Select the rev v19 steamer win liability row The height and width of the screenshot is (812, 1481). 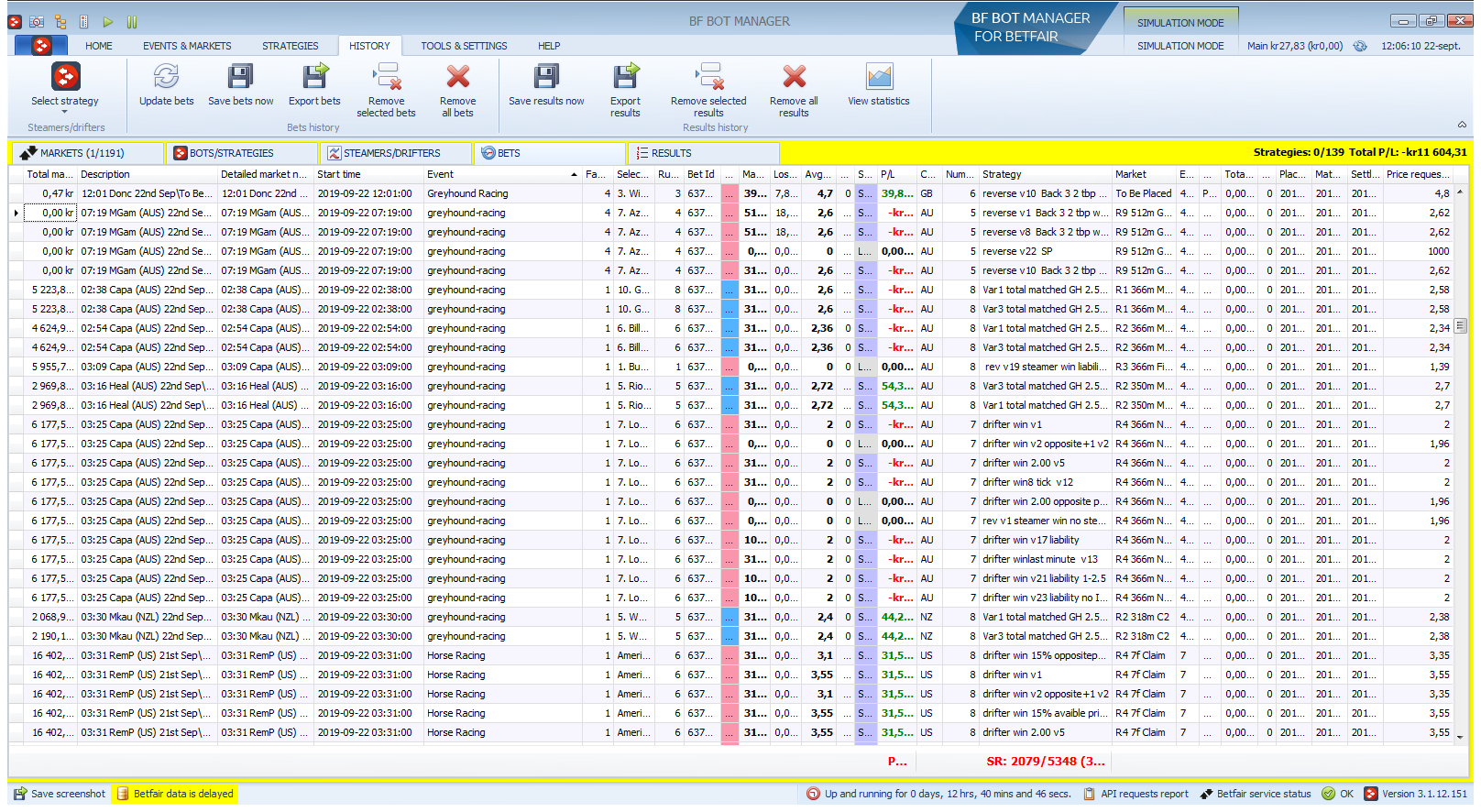tap(731, 367)
